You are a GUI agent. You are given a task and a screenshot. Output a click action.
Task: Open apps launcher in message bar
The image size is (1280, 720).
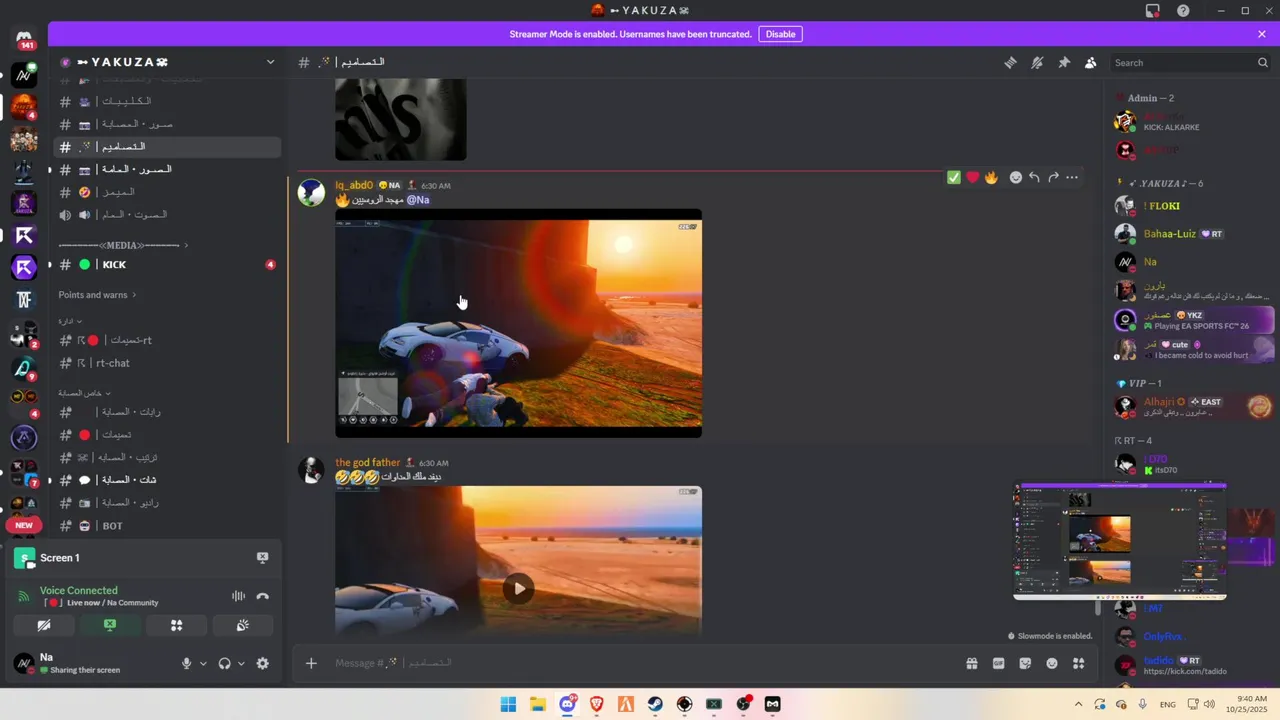coord(1078,663)
